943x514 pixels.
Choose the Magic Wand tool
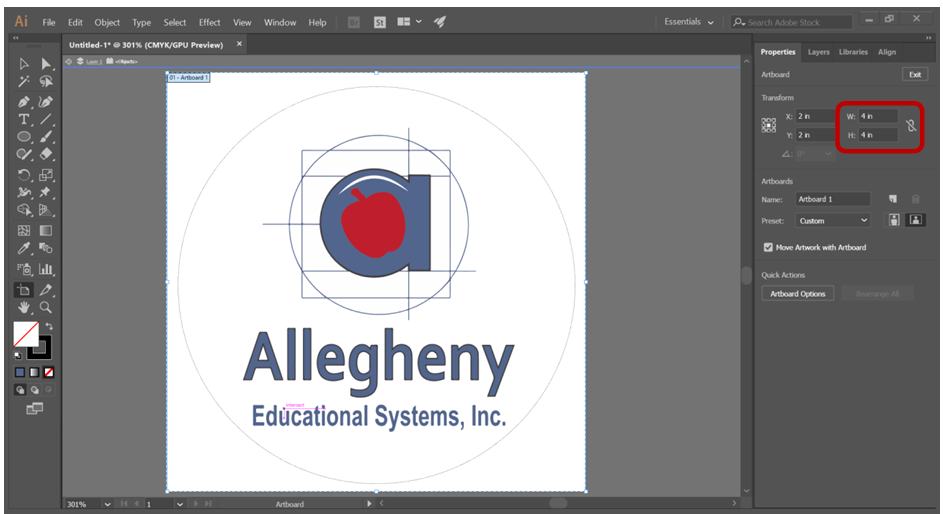click(24, 82)
